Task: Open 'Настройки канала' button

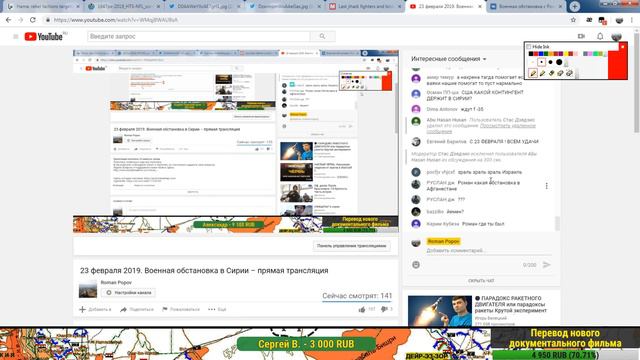Action: pos(129,293)
